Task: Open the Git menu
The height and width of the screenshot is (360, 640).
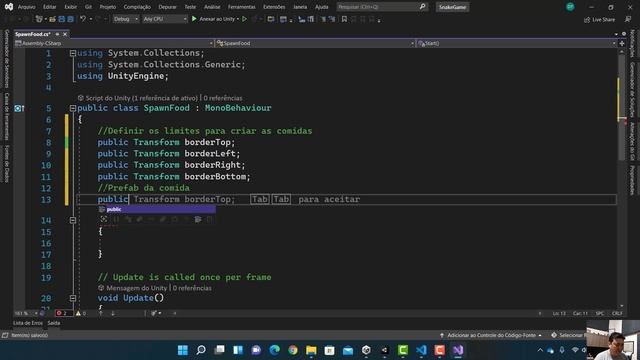Action: click(x=88, y=7)
